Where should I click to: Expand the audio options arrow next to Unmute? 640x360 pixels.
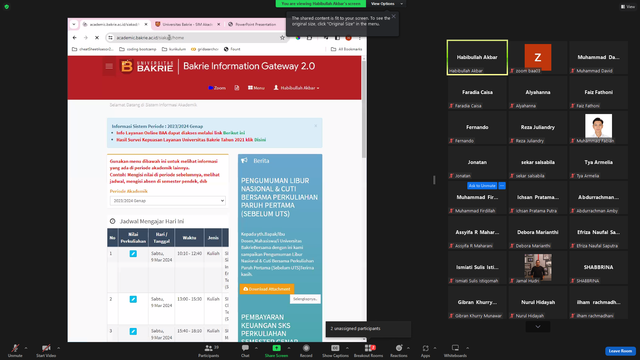click(x=26, y=348)
